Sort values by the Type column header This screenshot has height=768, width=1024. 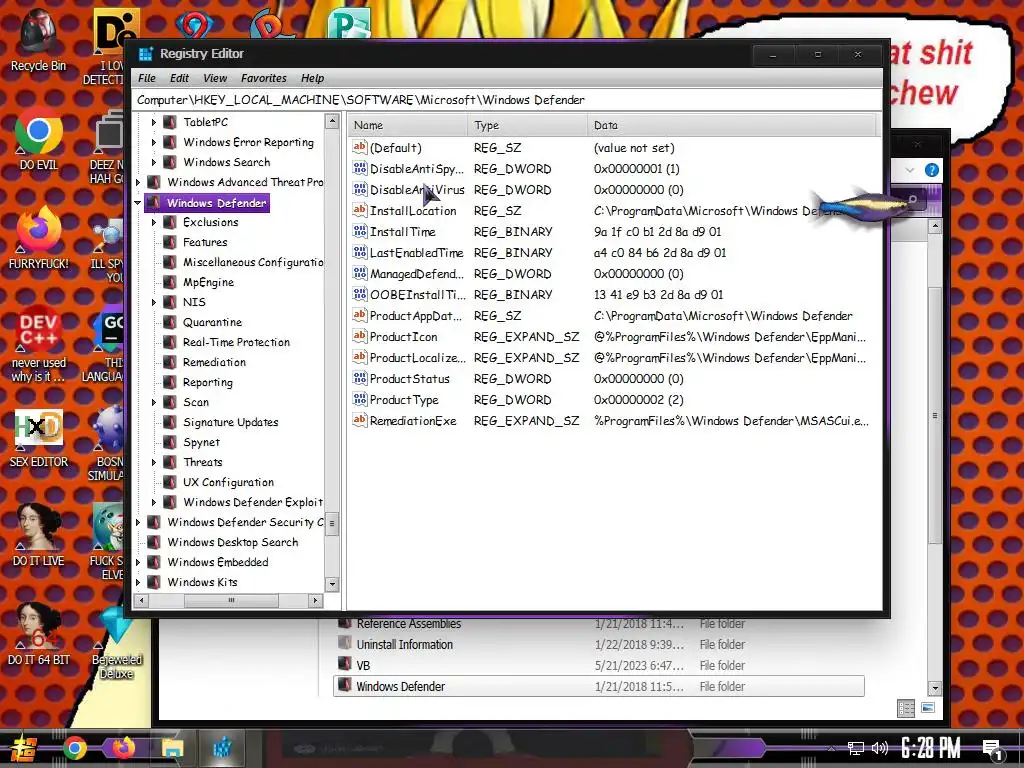click(527, 125)
